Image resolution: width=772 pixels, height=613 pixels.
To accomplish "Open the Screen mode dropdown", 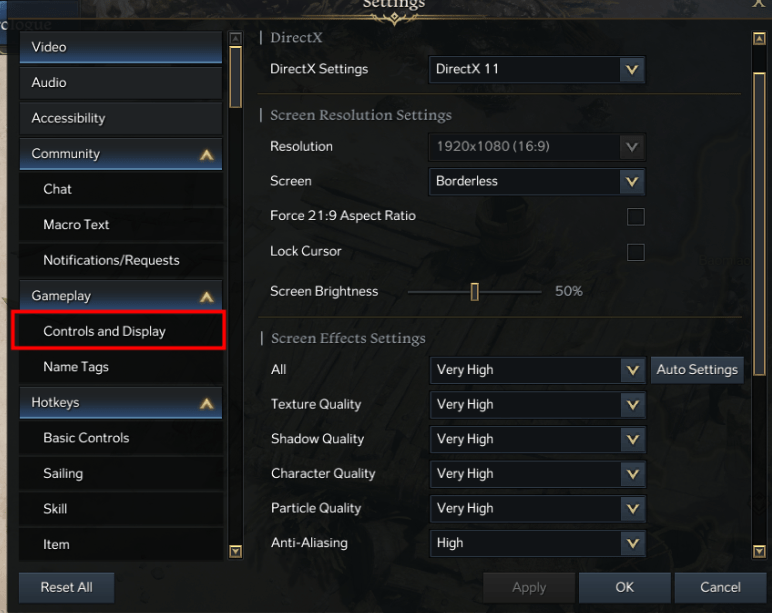I will coord(630,182).
